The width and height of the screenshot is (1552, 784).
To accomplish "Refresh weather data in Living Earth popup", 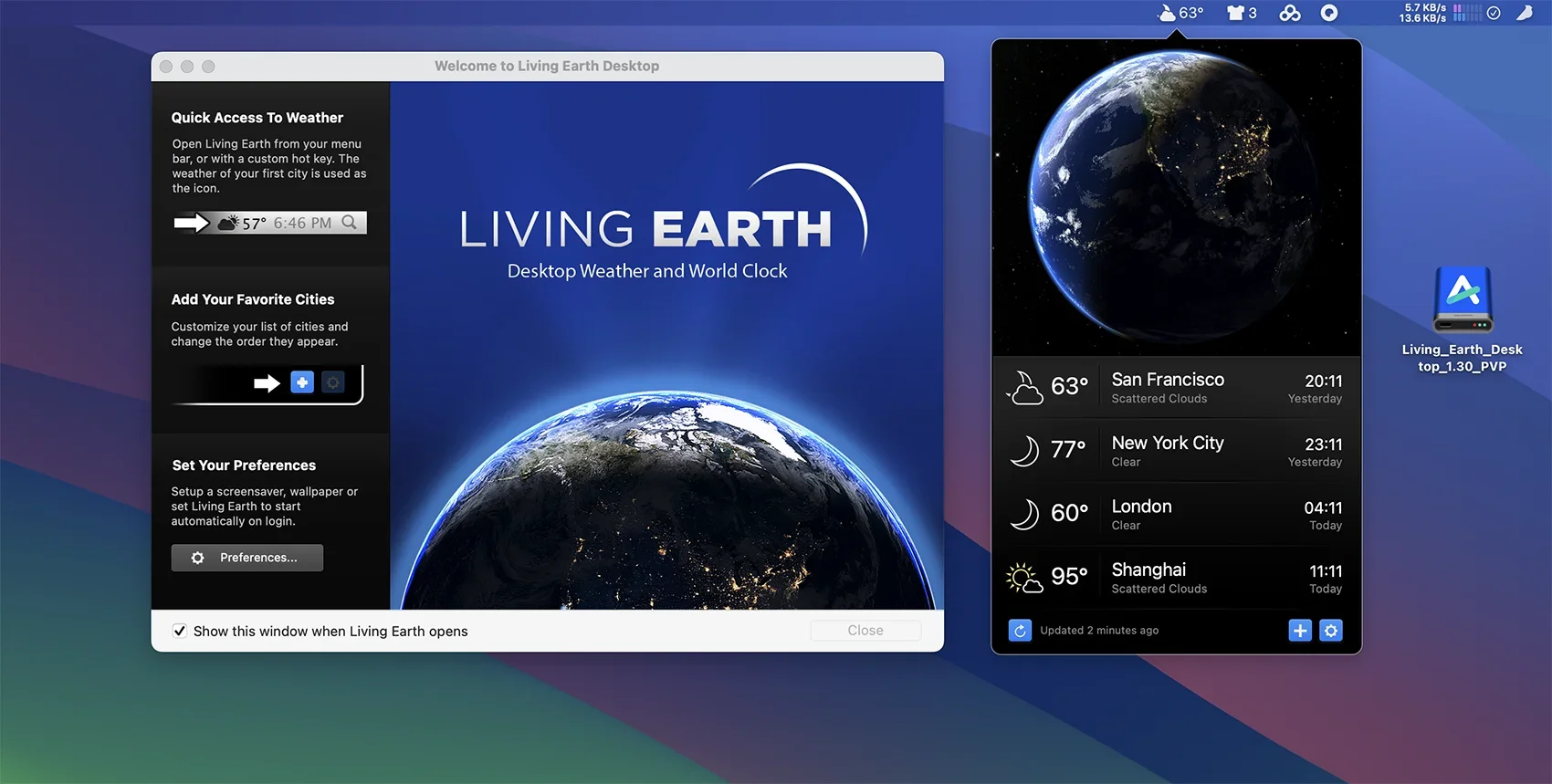I will click(x=1020, y=631).
